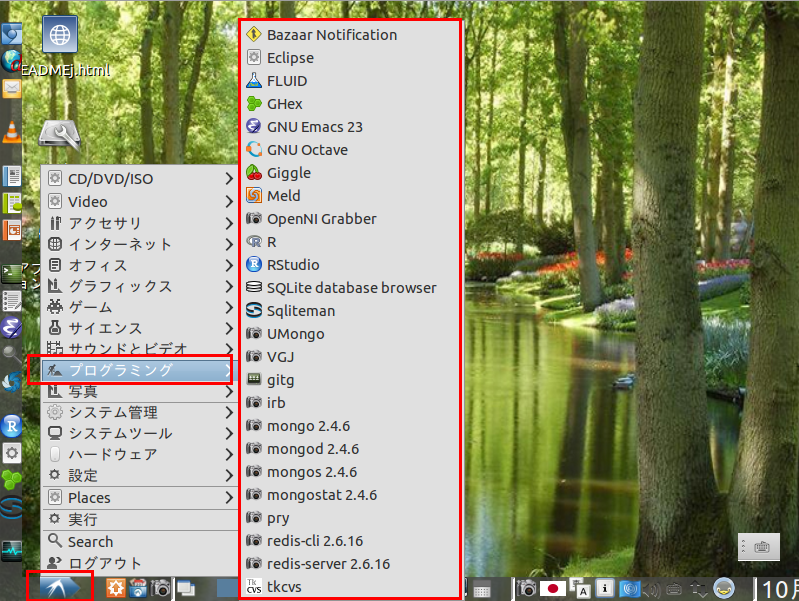Click the network arrows tray icon

(x=699, y=589)
